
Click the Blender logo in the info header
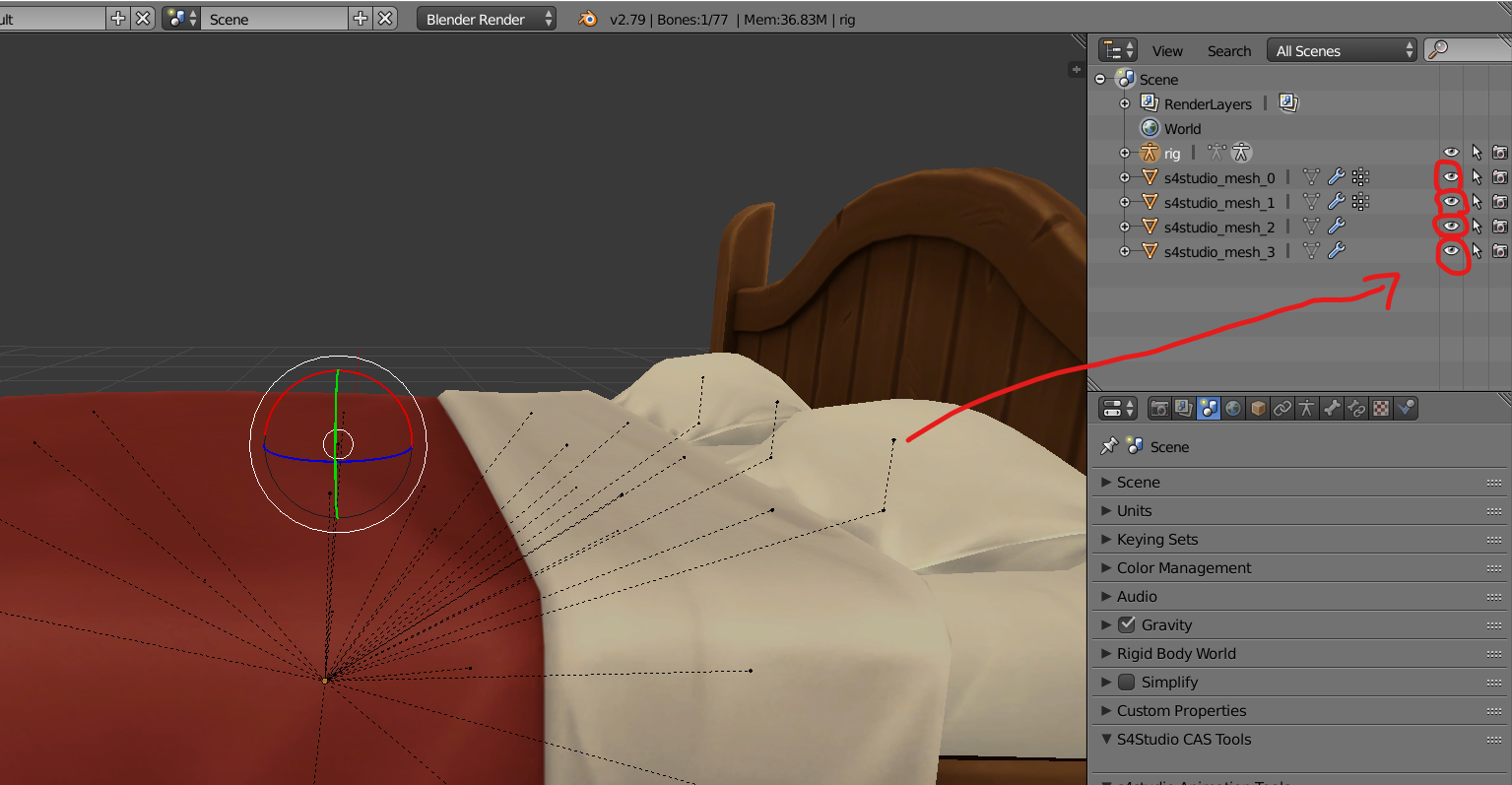tap(588, 19)
